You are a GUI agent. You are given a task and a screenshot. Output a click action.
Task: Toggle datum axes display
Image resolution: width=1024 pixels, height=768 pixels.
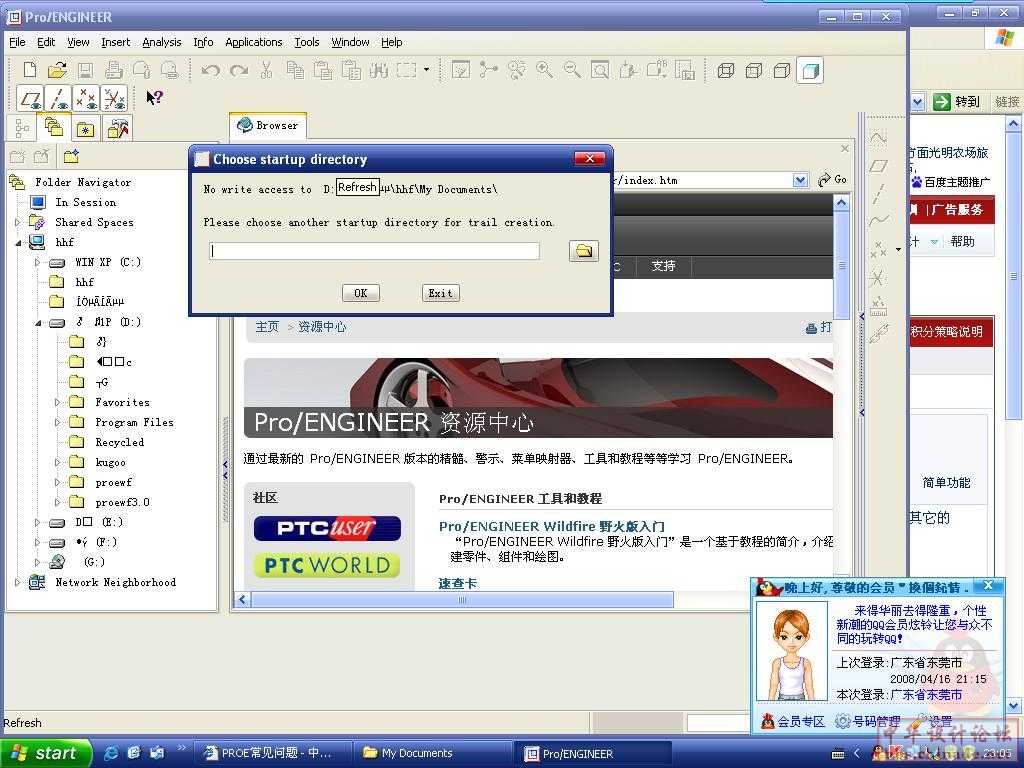58,98
